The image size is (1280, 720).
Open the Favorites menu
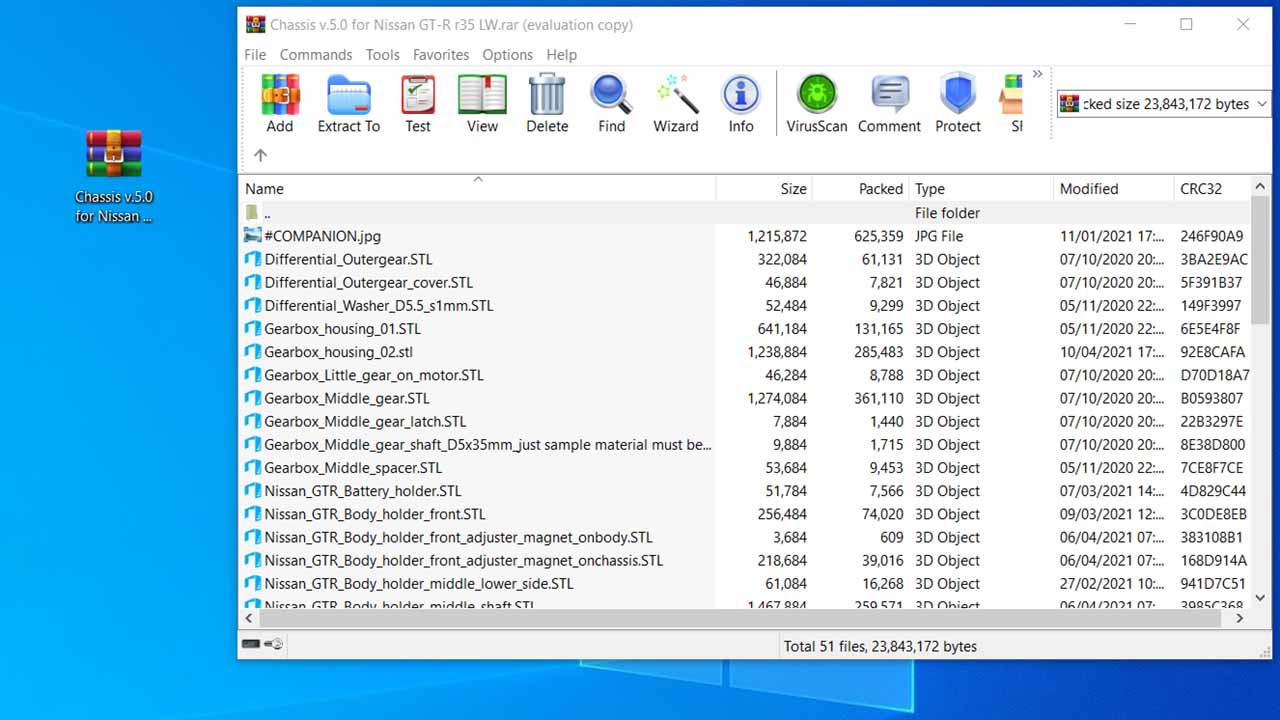[441, 55]
